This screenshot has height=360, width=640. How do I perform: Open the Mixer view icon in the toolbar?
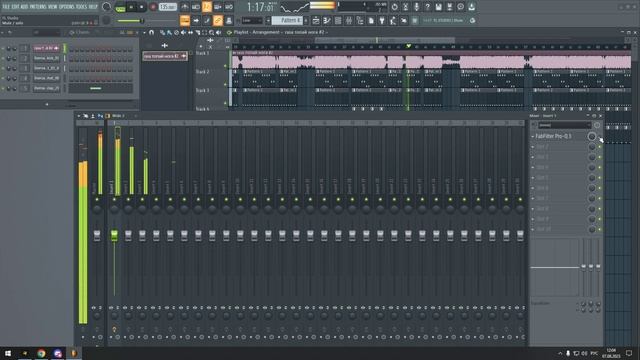coord(349,20)
